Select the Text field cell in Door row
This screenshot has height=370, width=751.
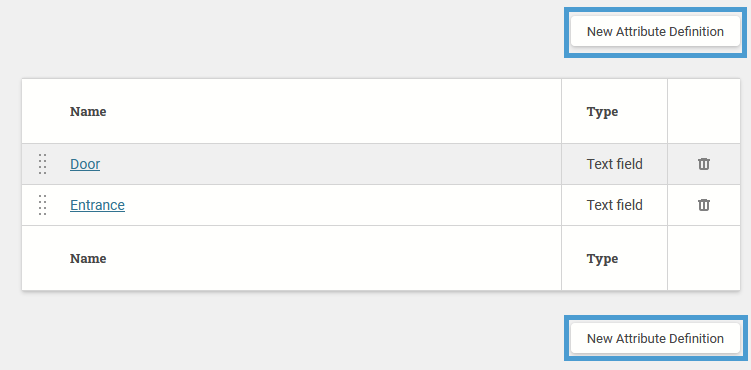click(x=614, y=164)
